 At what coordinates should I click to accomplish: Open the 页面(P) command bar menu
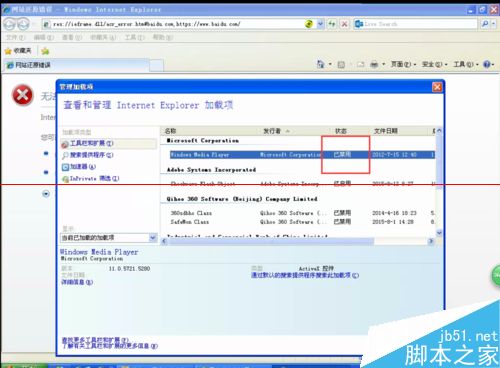[403, 64]
